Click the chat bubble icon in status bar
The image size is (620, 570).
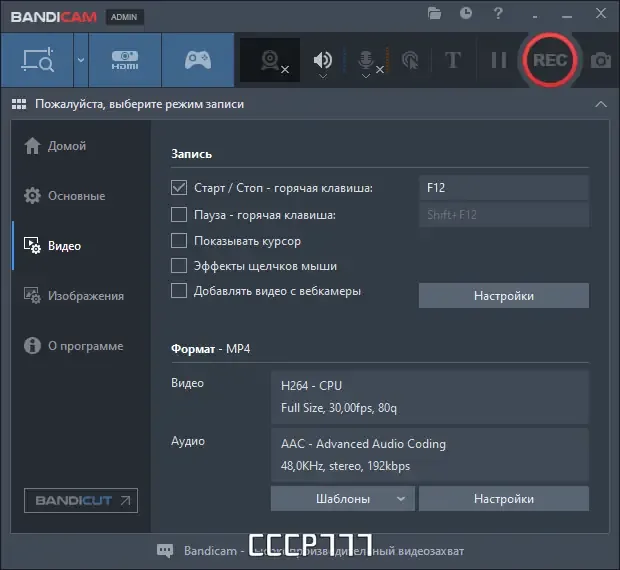tap(165, 550)
